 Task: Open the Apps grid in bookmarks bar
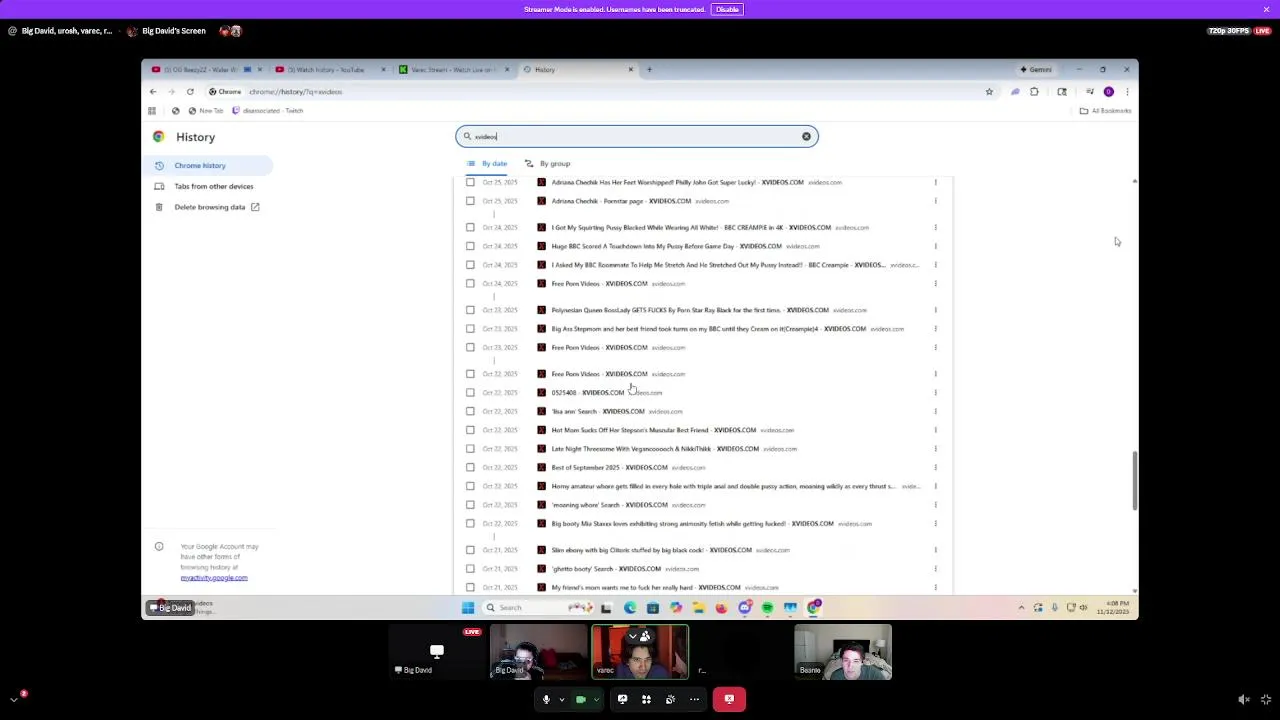(152, 111)
